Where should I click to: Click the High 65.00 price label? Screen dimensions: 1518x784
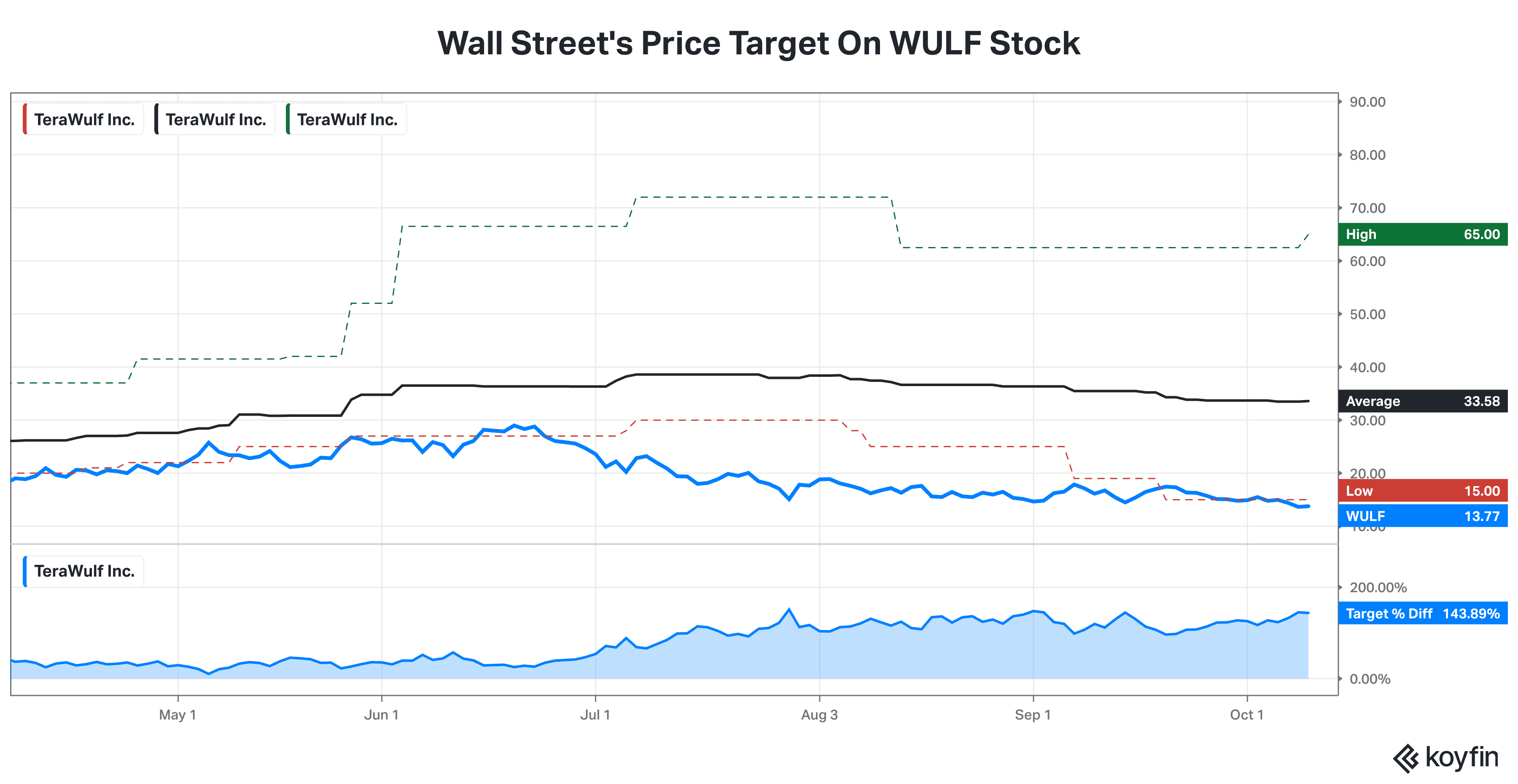[1423, 234]
